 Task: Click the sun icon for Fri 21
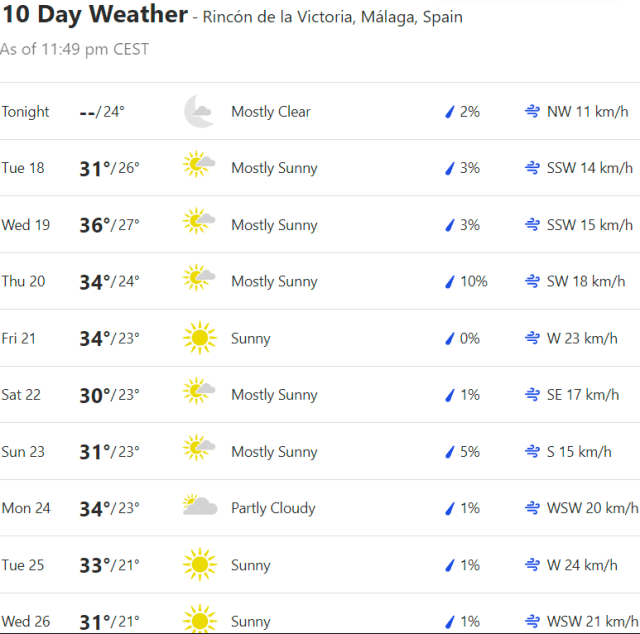199,338
